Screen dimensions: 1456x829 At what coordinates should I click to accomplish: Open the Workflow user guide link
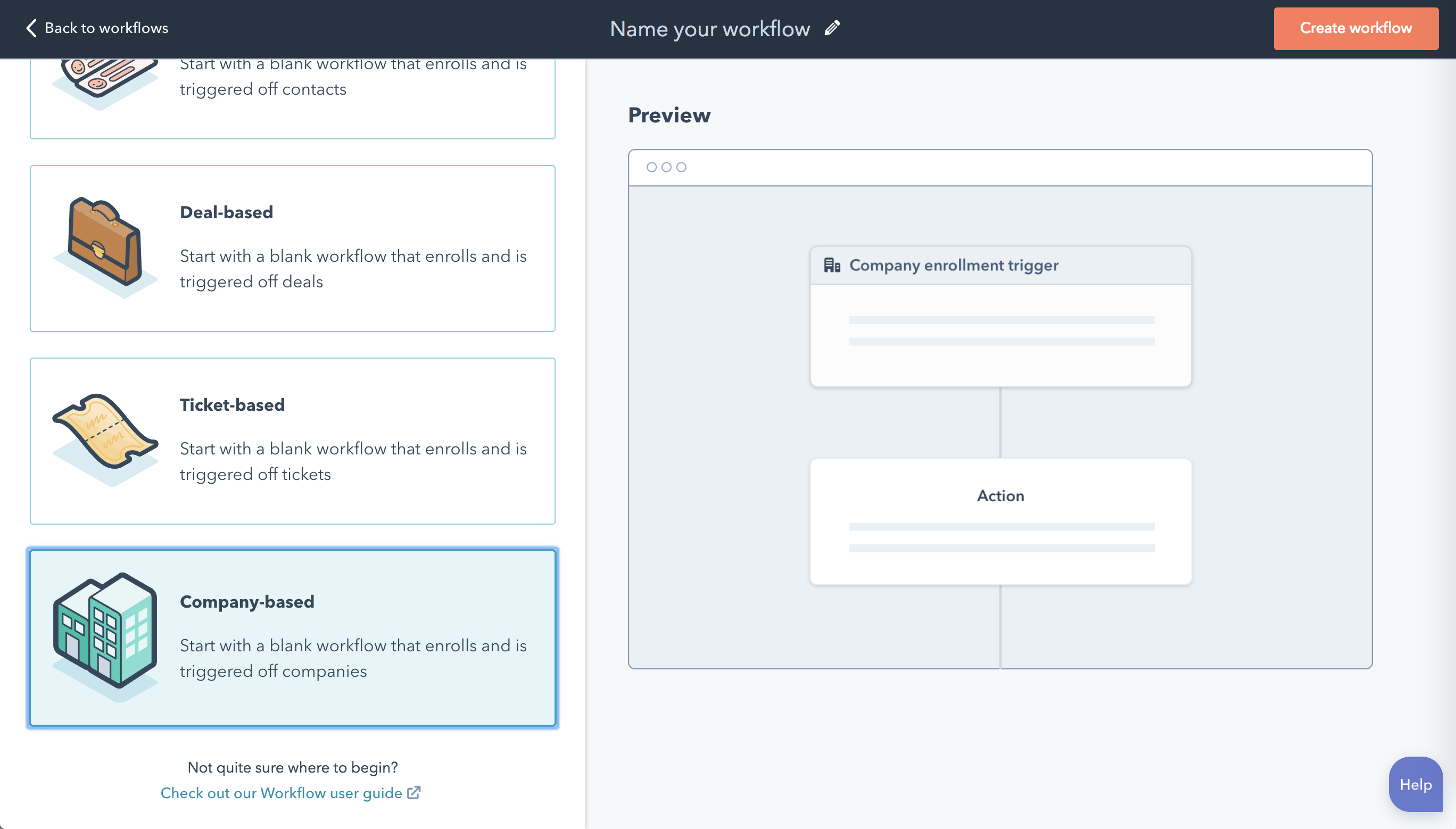[281, 793]
